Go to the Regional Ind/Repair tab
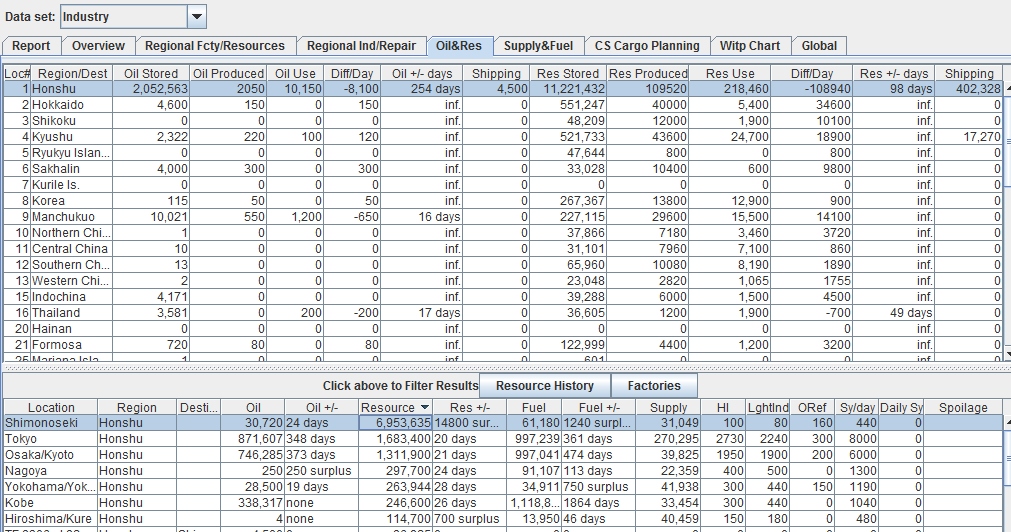This screenshot has height=532, width=1011. (x=361, y=46)
